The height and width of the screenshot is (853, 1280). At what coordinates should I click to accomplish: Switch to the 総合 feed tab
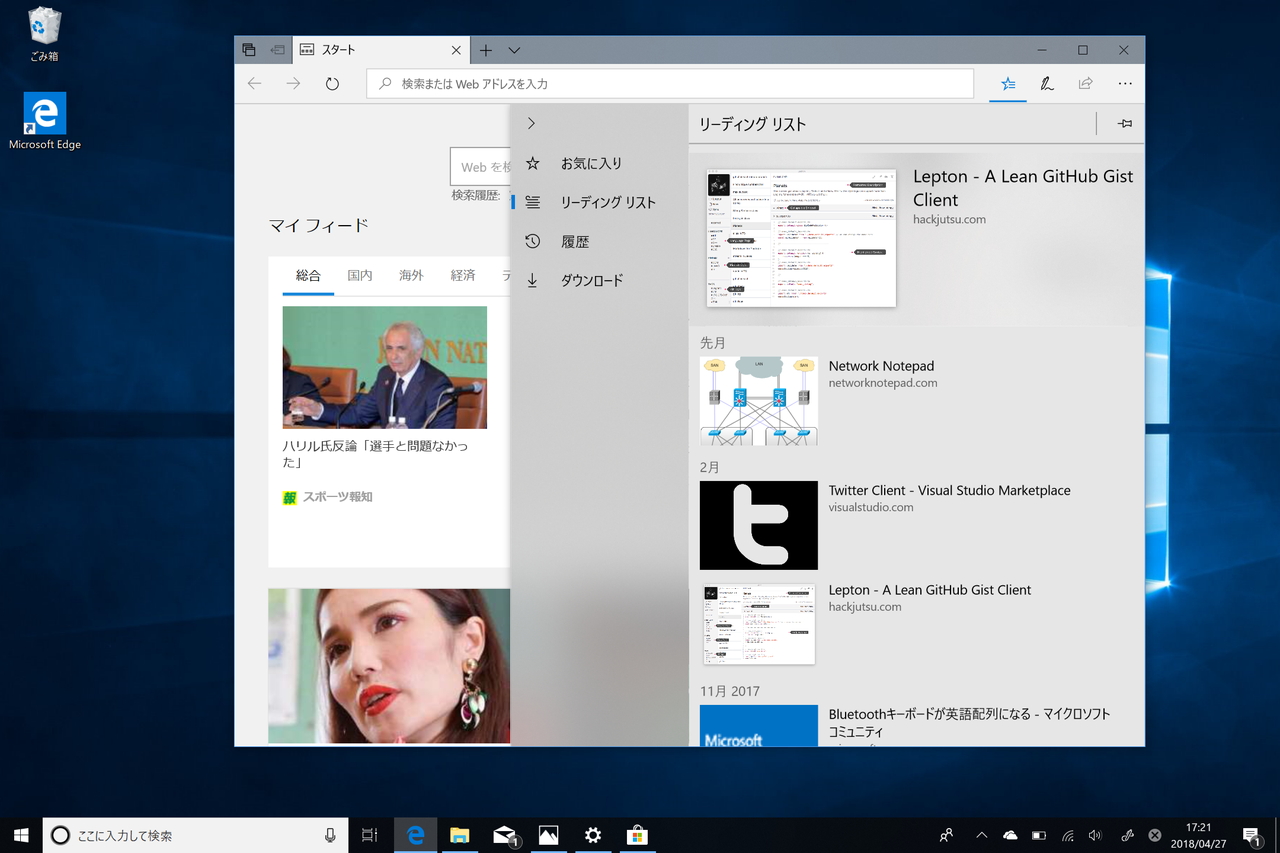[308, 275]
